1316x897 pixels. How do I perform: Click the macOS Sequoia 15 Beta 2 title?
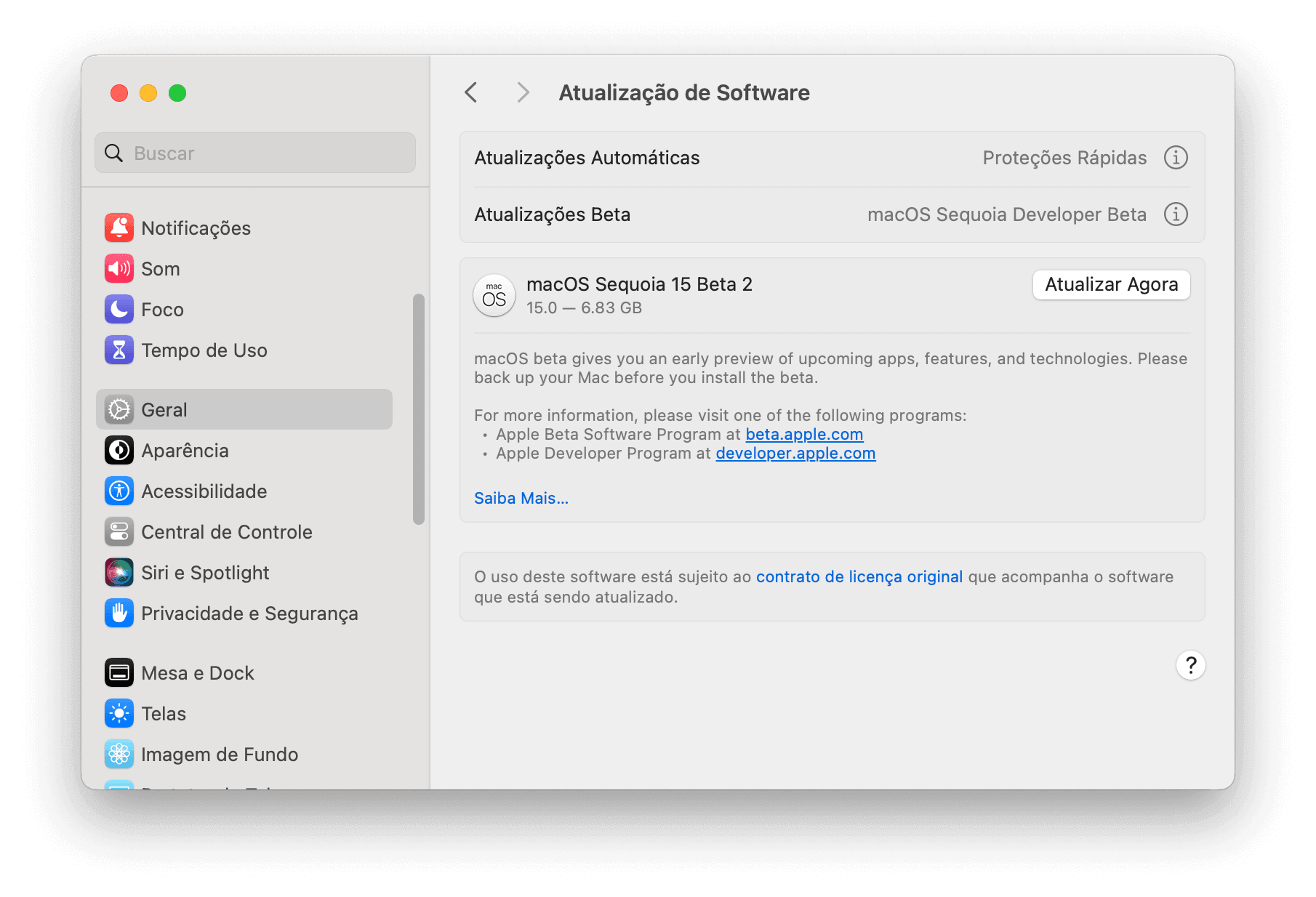click(x=639, y=284)
